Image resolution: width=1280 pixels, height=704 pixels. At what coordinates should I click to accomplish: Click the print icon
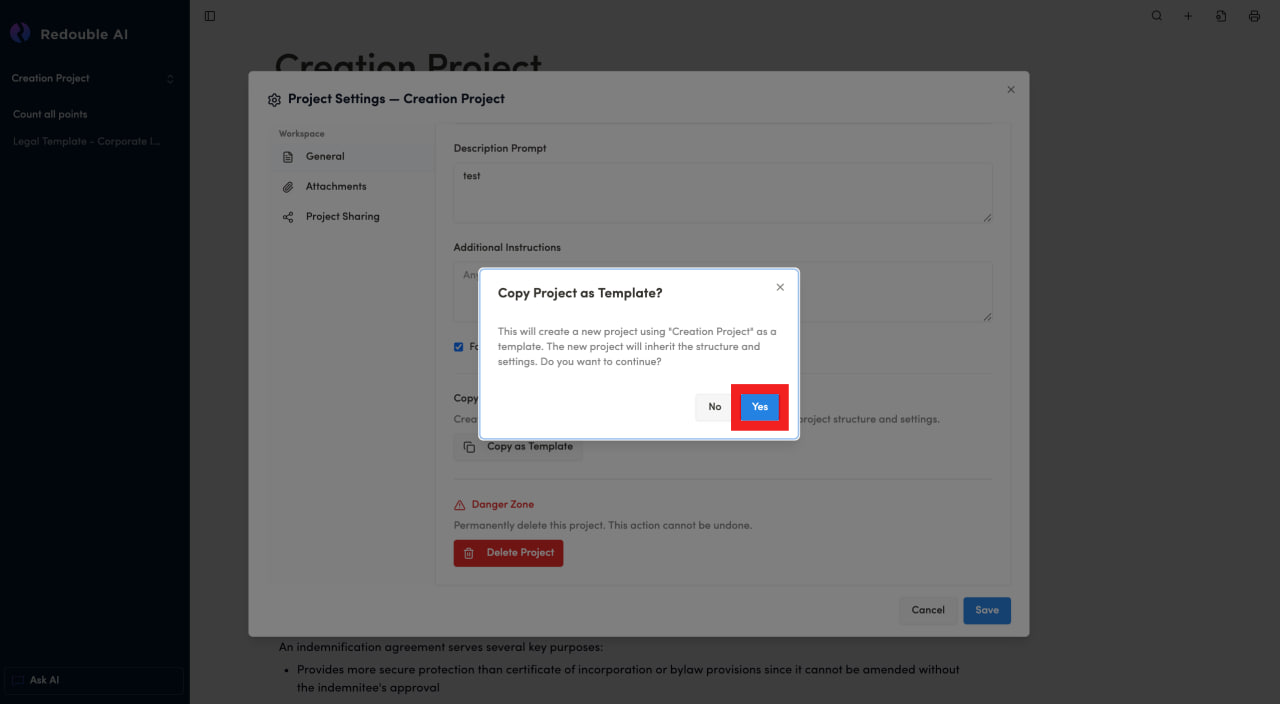(1254, 16)
